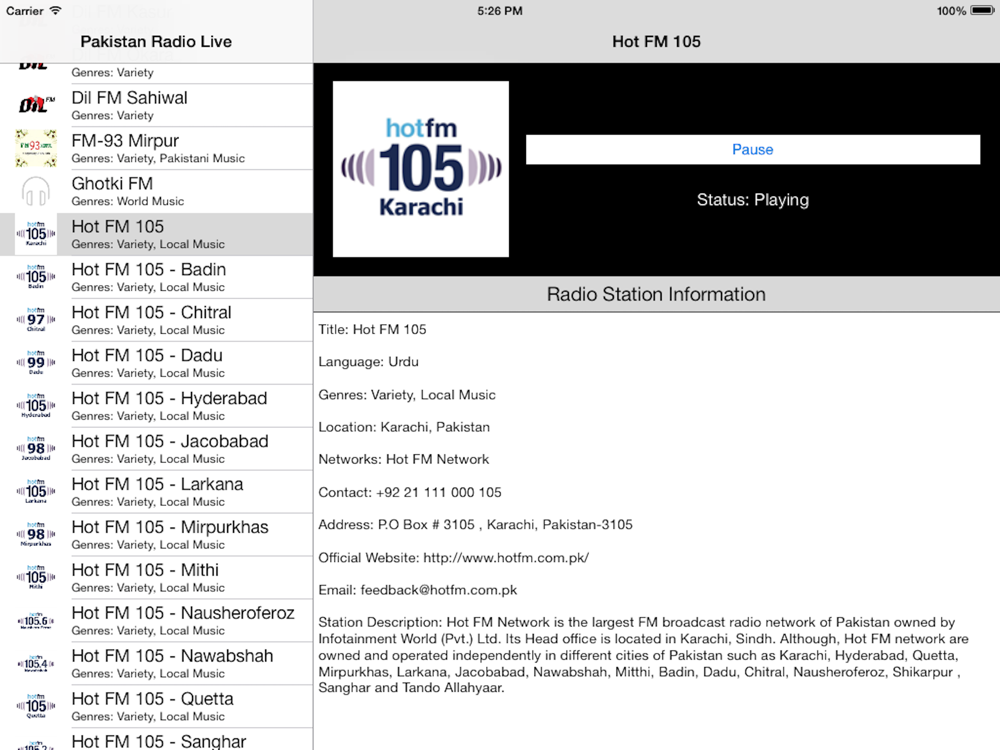1000x750 pixels.
Task: Click the battery indicator in status bar
Action: [x=982, y=10]
